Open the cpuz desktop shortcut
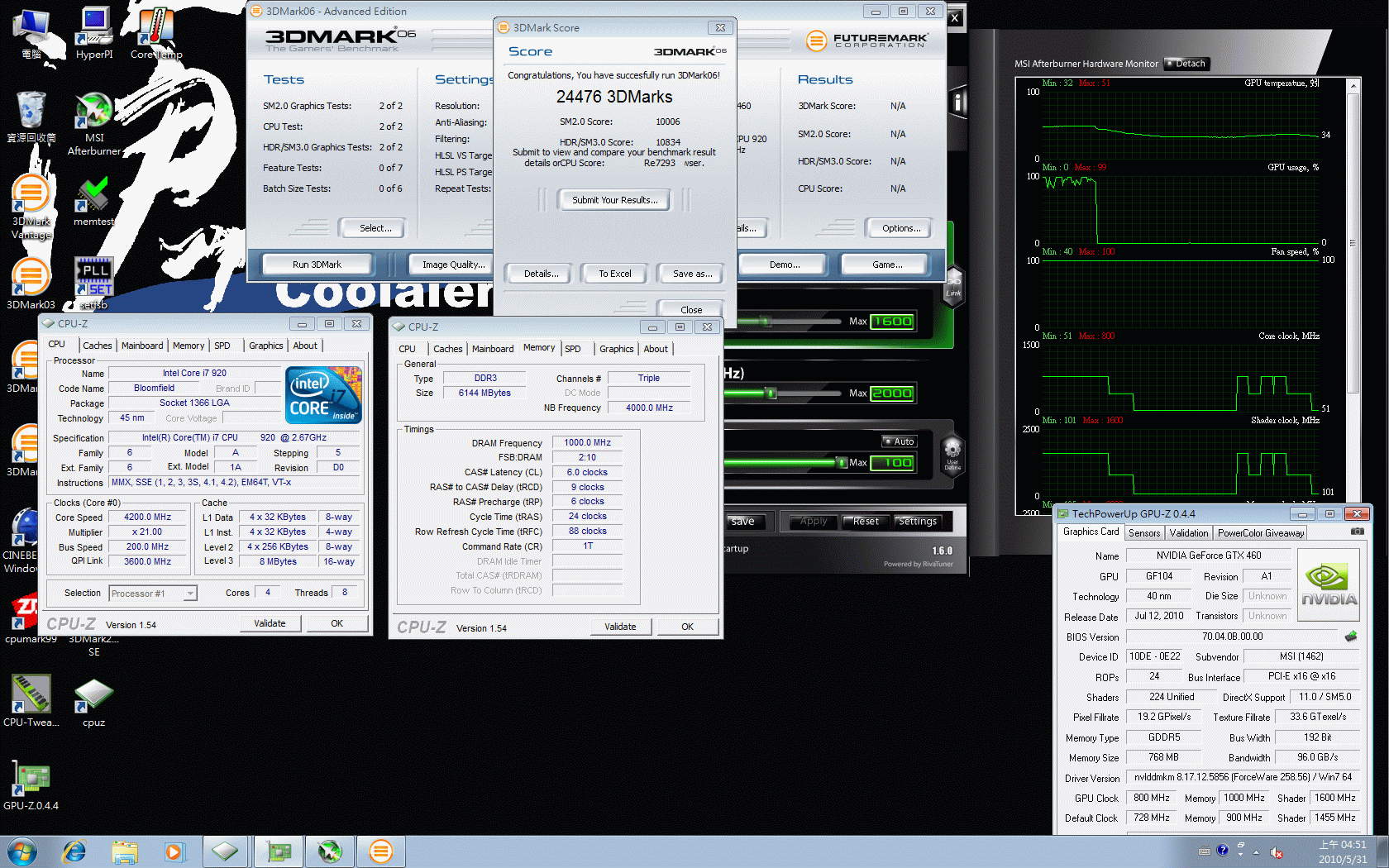Viewport: 1389px width, 868px height. [x=93, y=702]
